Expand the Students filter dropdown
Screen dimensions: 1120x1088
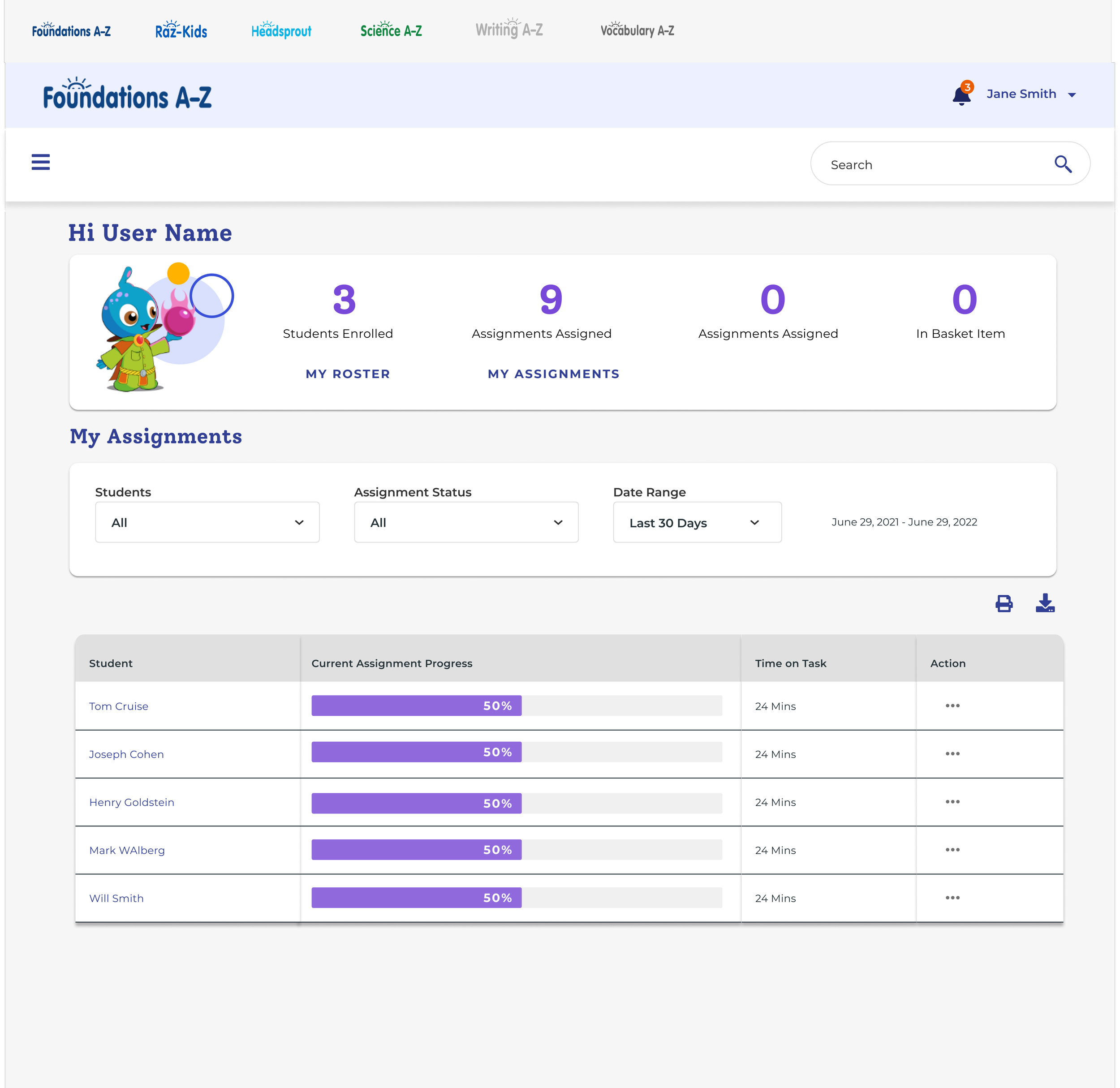207,522
